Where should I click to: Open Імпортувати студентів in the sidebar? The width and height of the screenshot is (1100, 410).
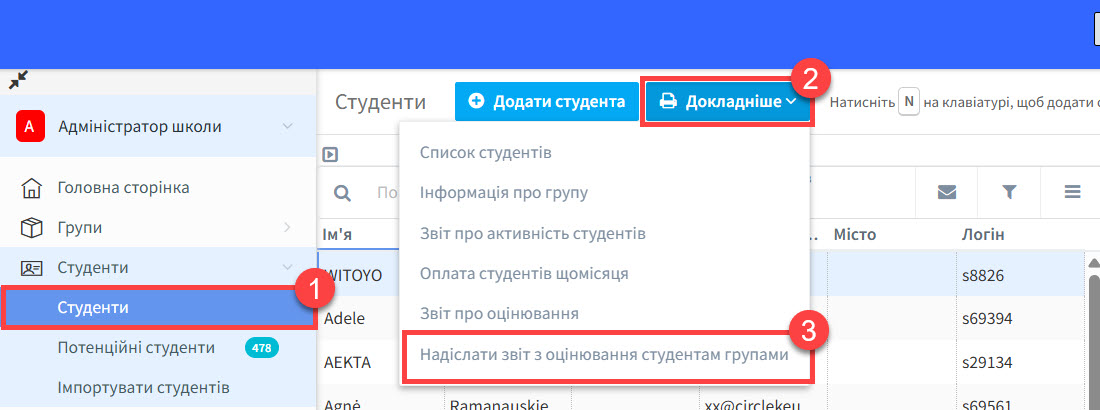pos(143,387)
